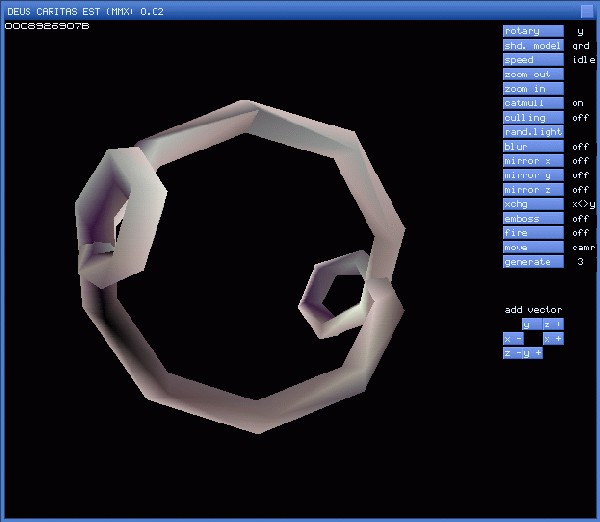Click the xchg axis swap button

[x=533, y=204]
